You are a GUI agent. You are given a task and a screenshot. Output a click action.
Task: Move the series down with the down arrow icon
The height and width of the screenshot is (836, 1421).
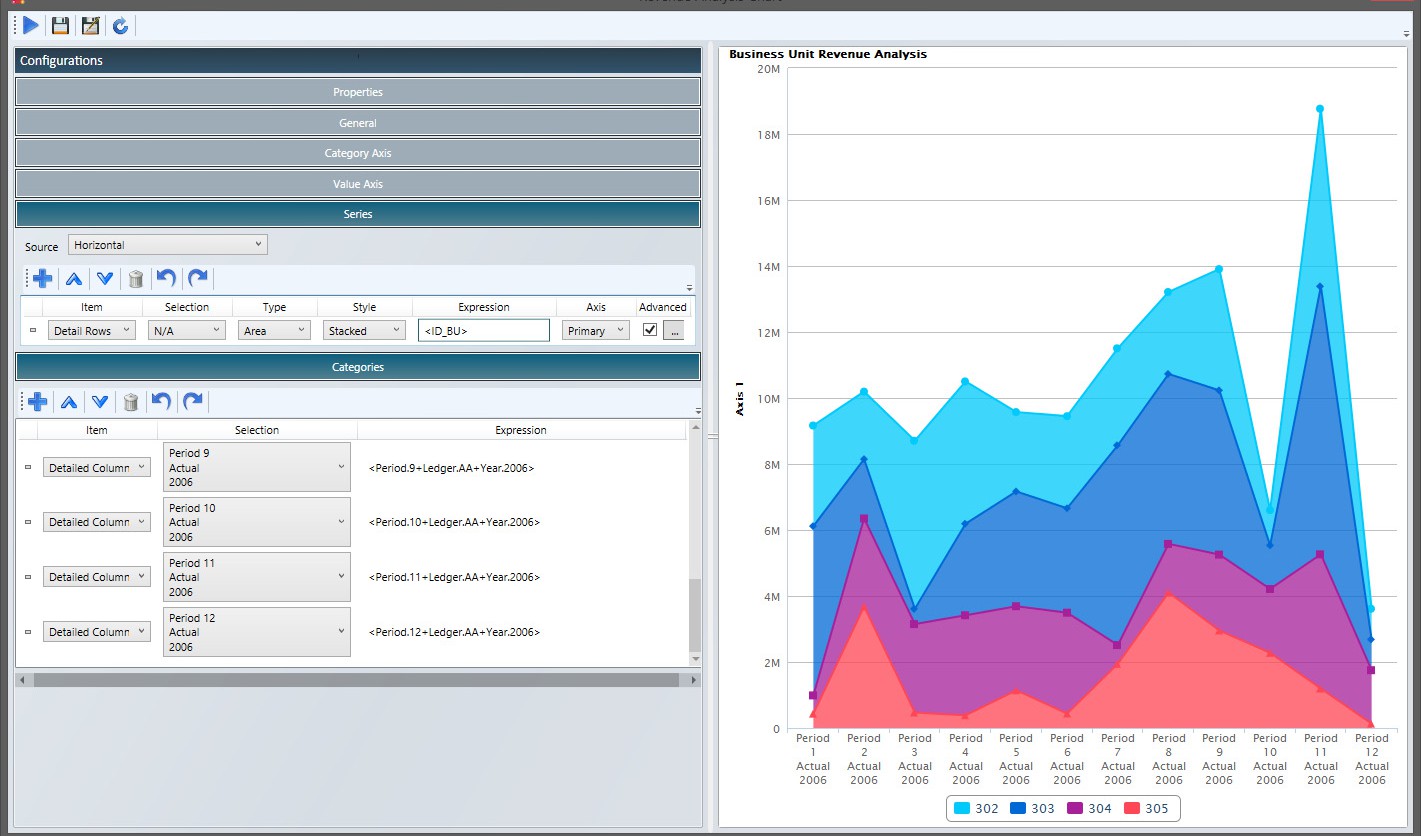[x=105, y=279]
